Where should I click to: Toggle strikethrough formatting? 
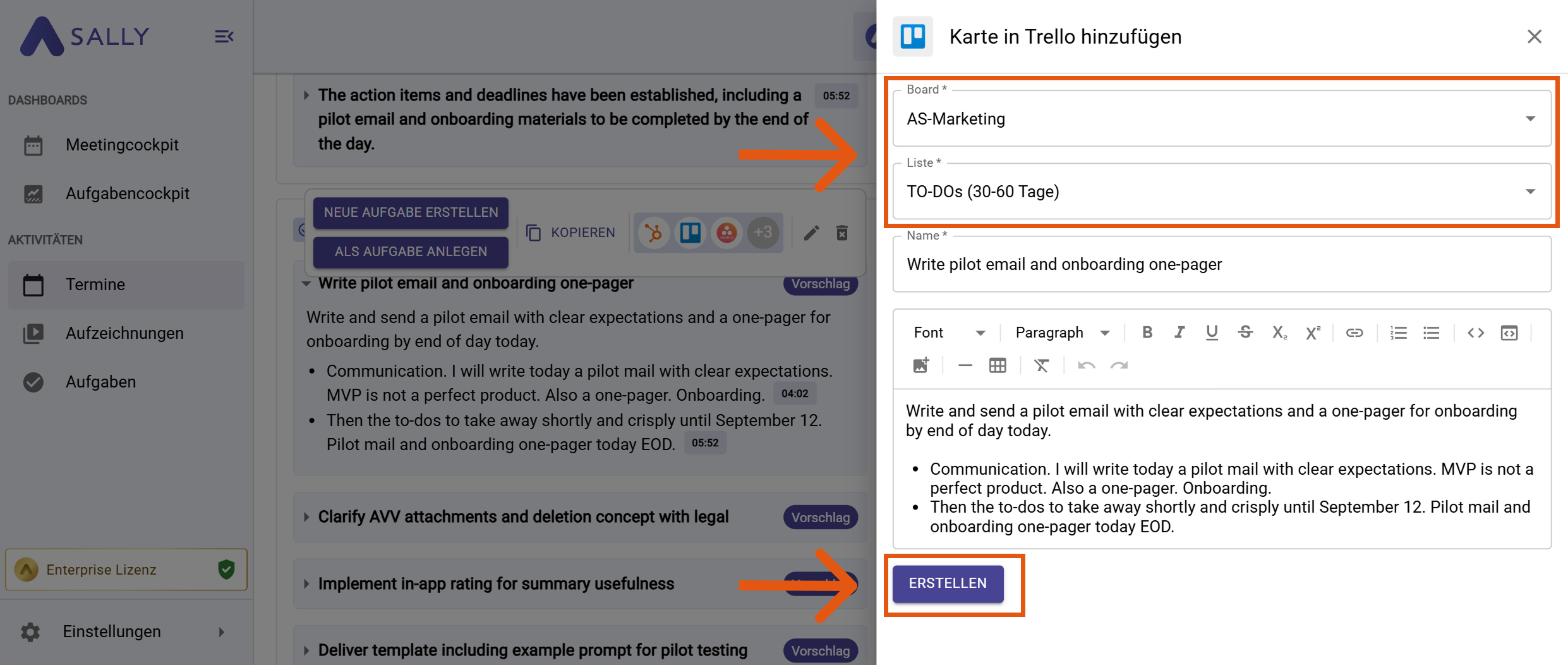coord(1245,332)
